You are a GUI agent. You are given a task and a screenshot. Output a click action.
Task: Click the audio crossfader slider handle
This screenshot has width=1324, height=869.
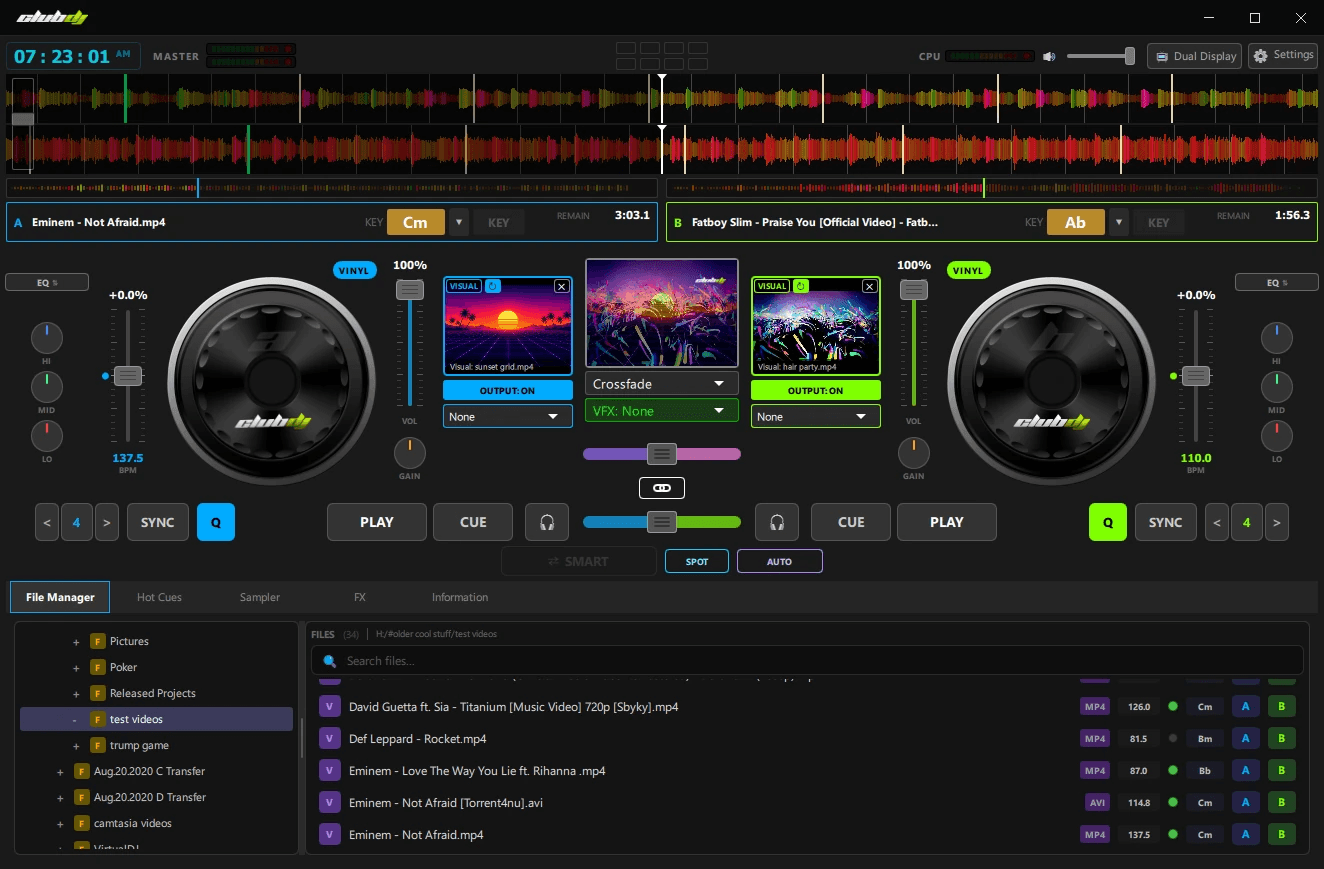(x=662, y=522)
